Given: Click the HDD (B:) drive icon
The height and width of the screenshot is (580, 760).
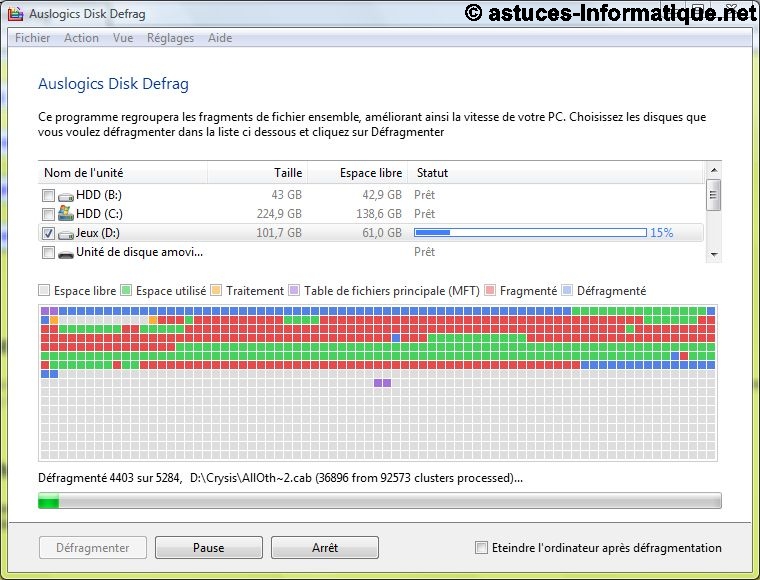Looking at the screenshot, I should 66,195.
